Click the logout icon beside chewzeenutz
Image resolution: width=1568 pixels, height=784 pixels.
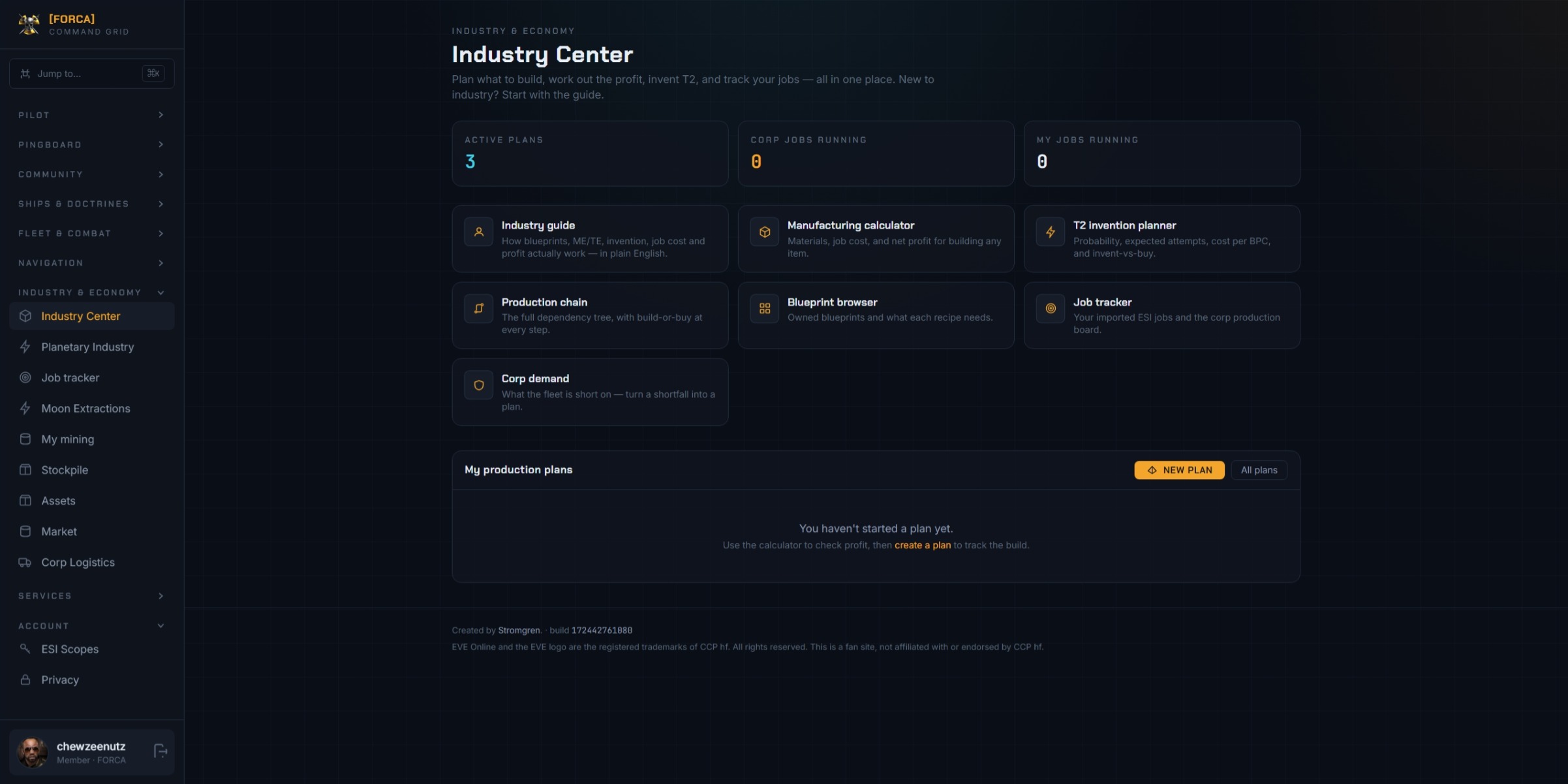pyautogui.click(x=161, y=751)
